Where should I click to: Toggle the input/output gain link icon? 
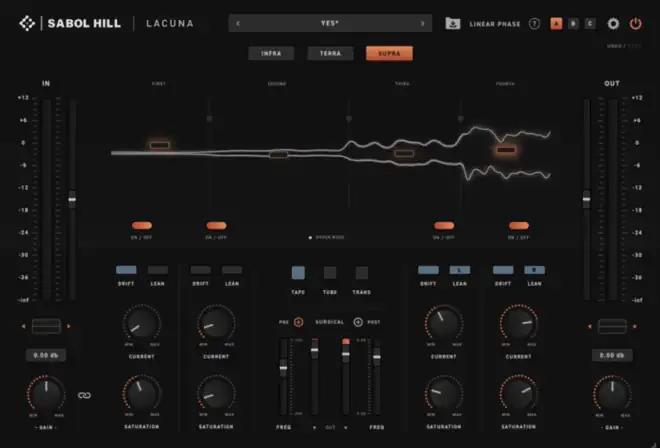tap(84, 395)
